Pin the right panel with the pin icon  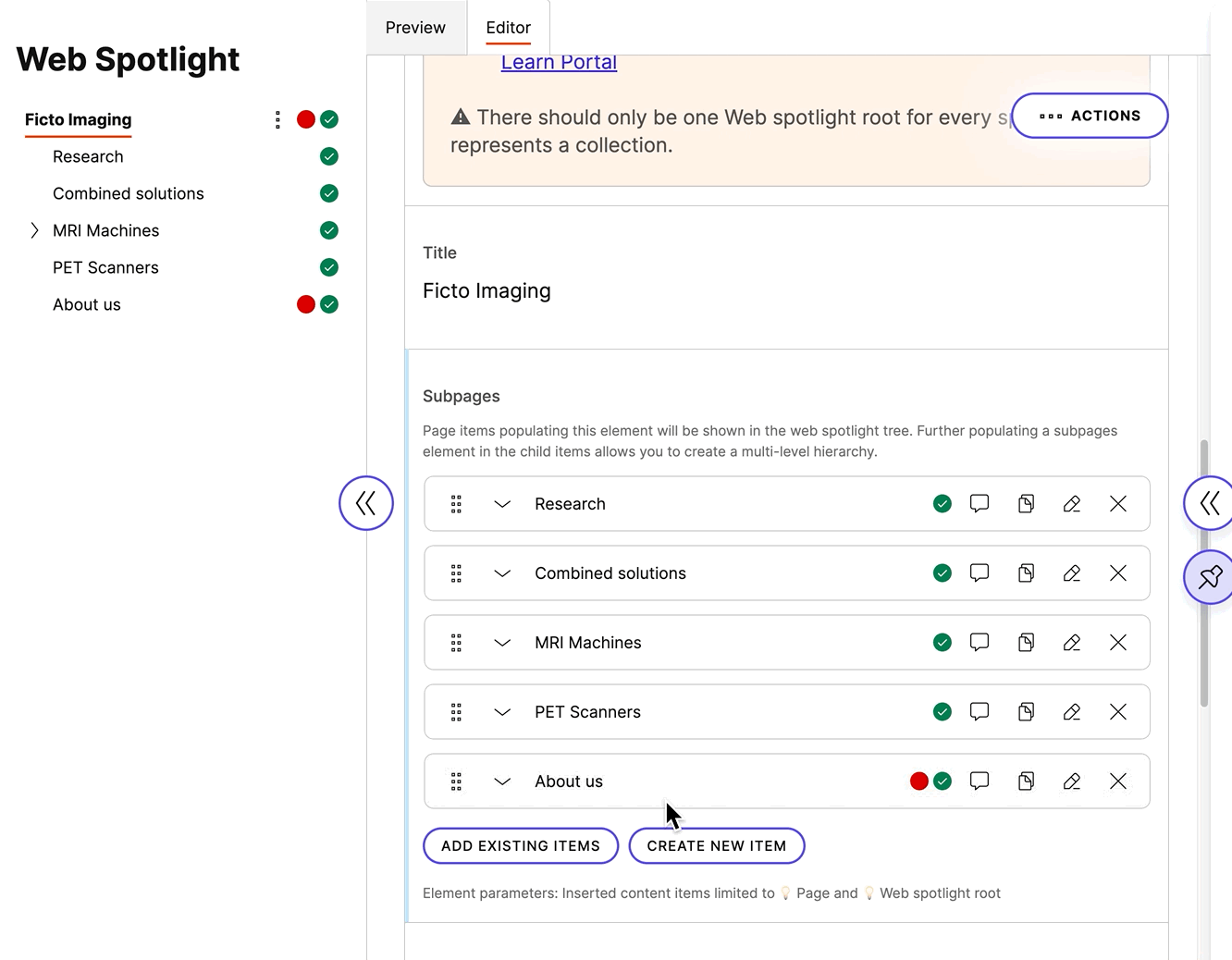(1209, 576)
